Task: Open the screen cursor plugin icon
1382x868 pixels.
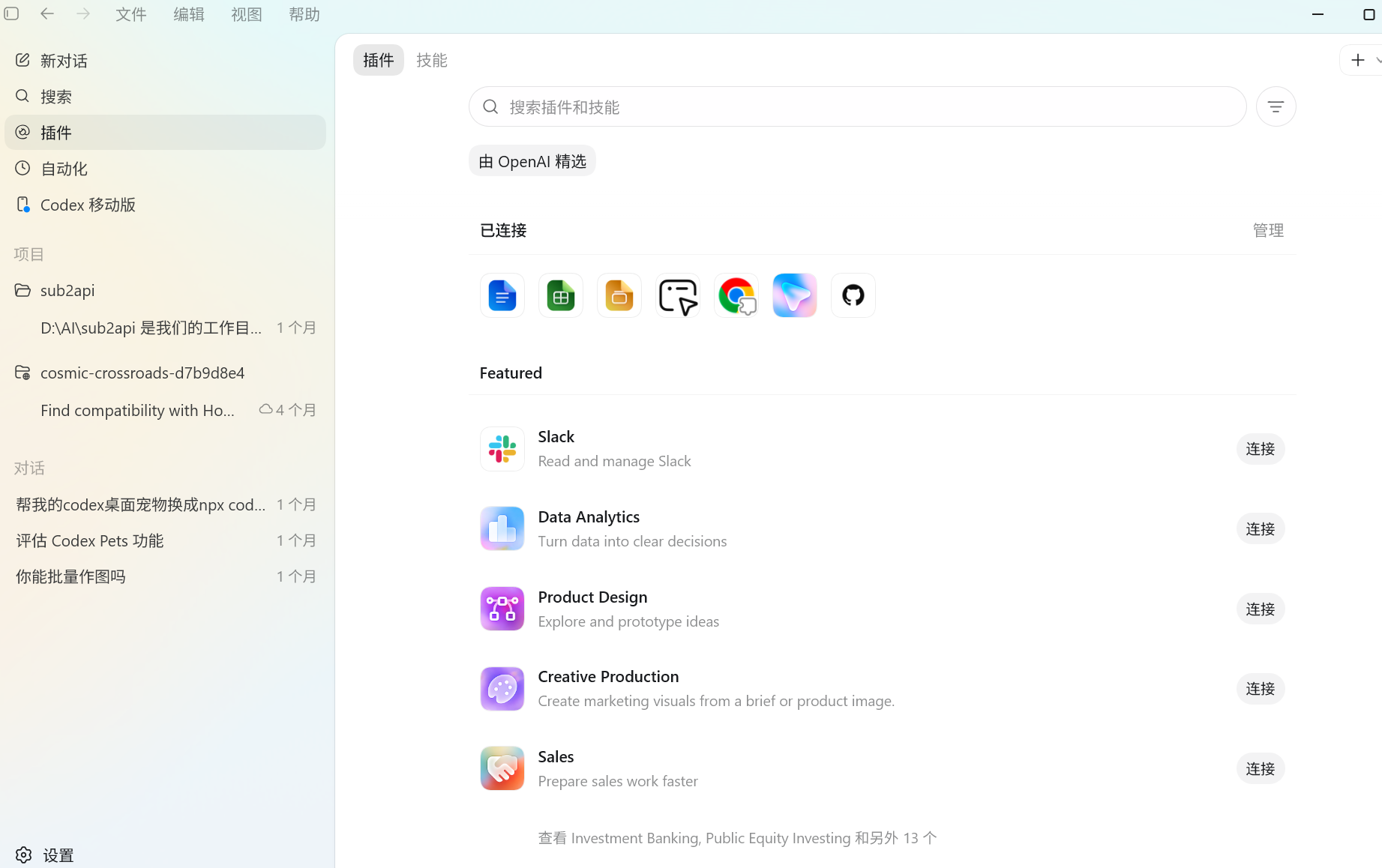Action: coord(677,295)
